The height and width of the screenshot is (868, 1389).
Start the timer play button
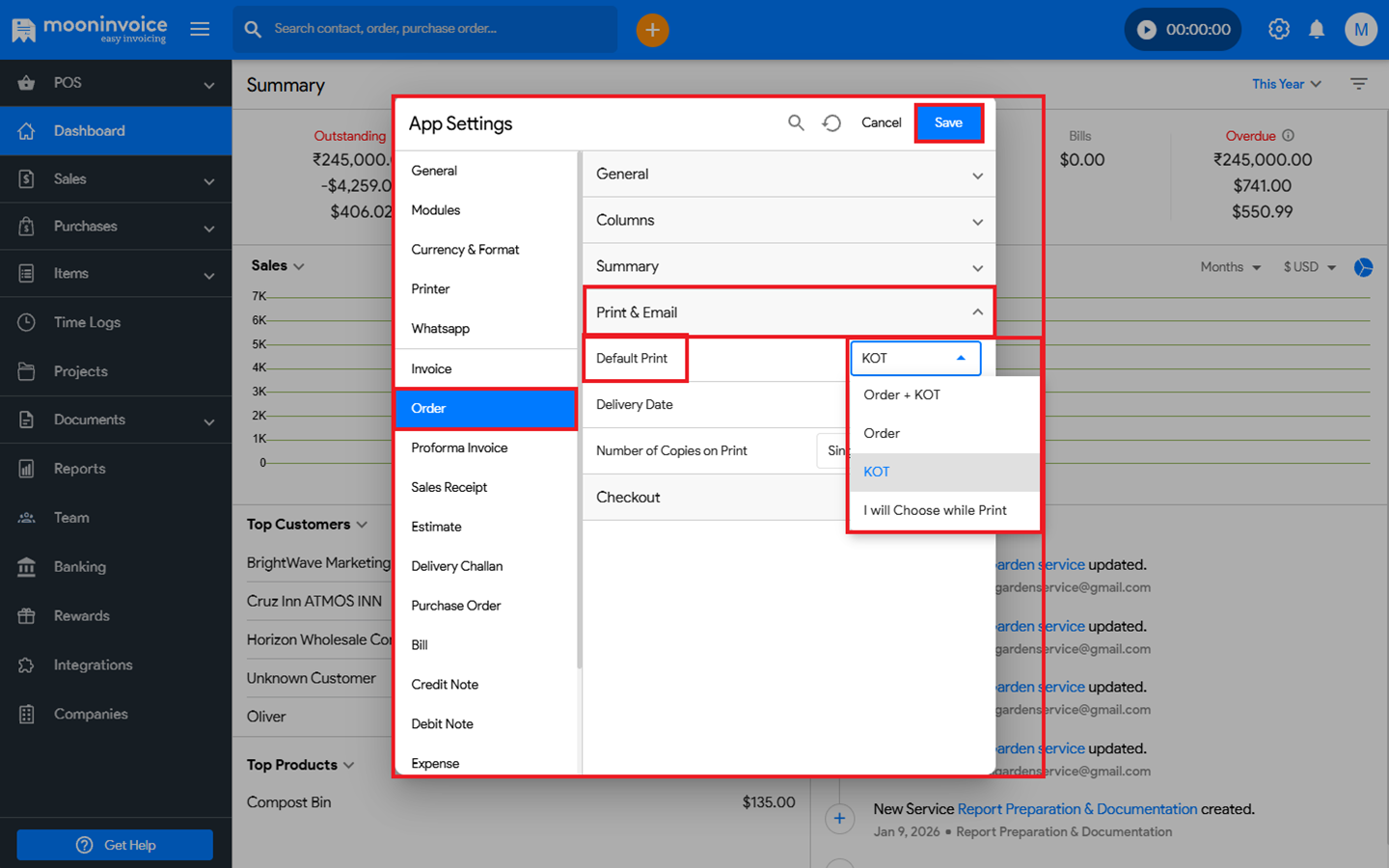[x=1147, y=30]
